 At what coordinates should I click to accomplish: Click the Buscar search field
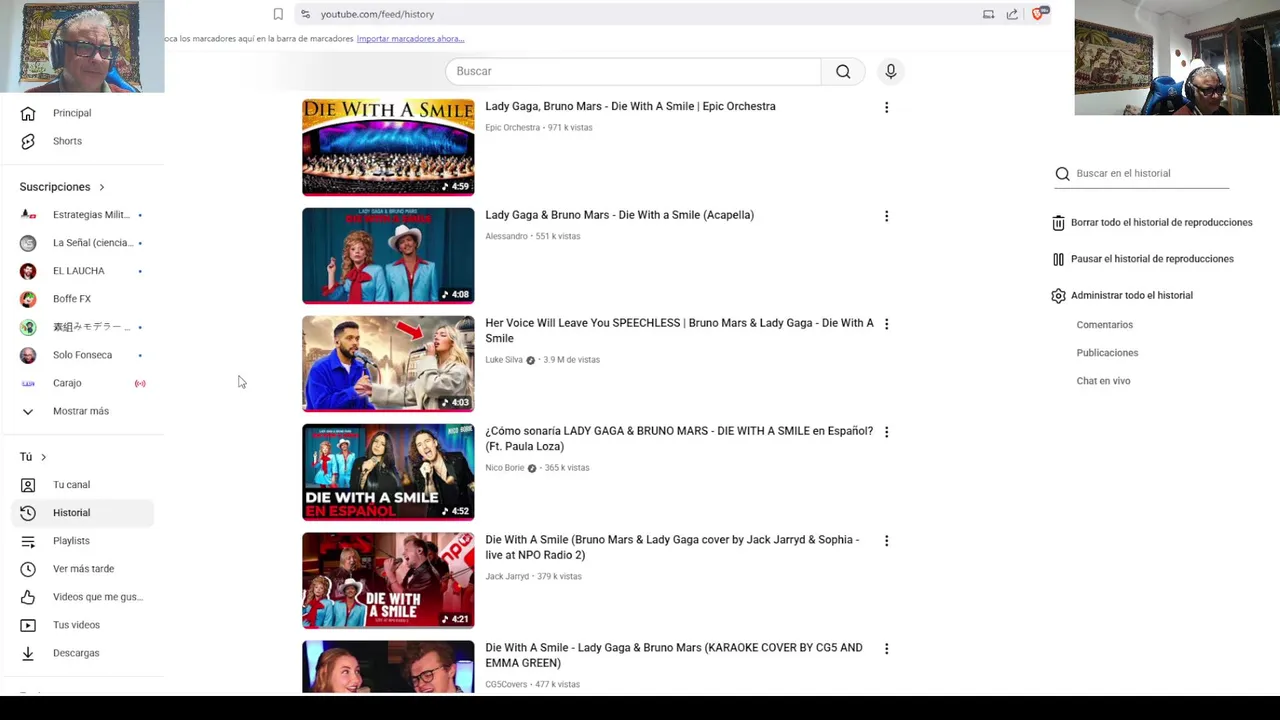pos(633,71)
